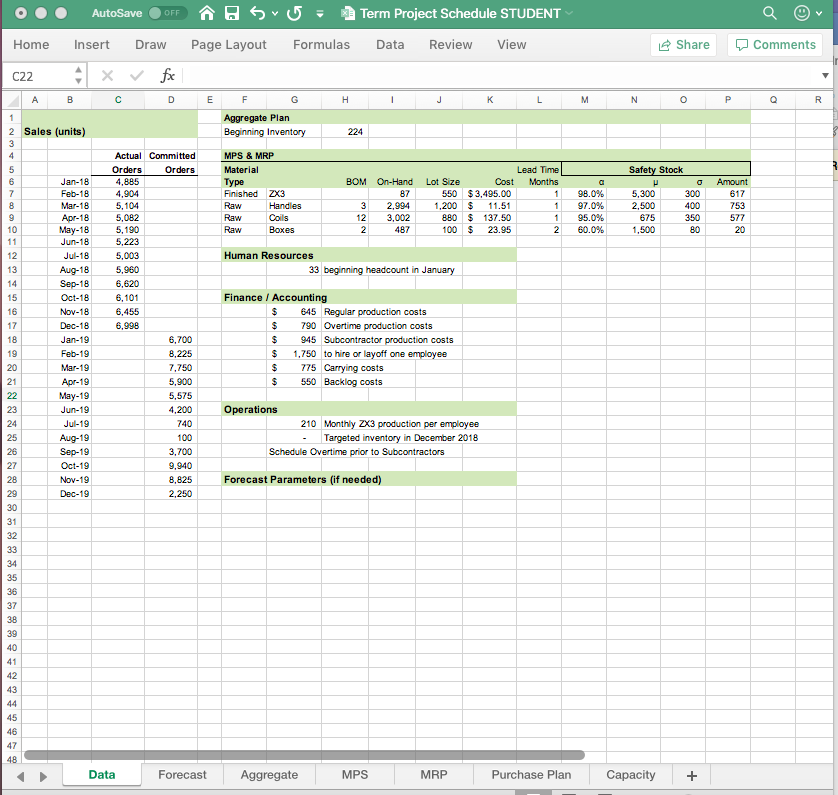Open the Forecast sheet tab
Screen dimensions: 838x795
pyautogui.click(x=182, y=774)
